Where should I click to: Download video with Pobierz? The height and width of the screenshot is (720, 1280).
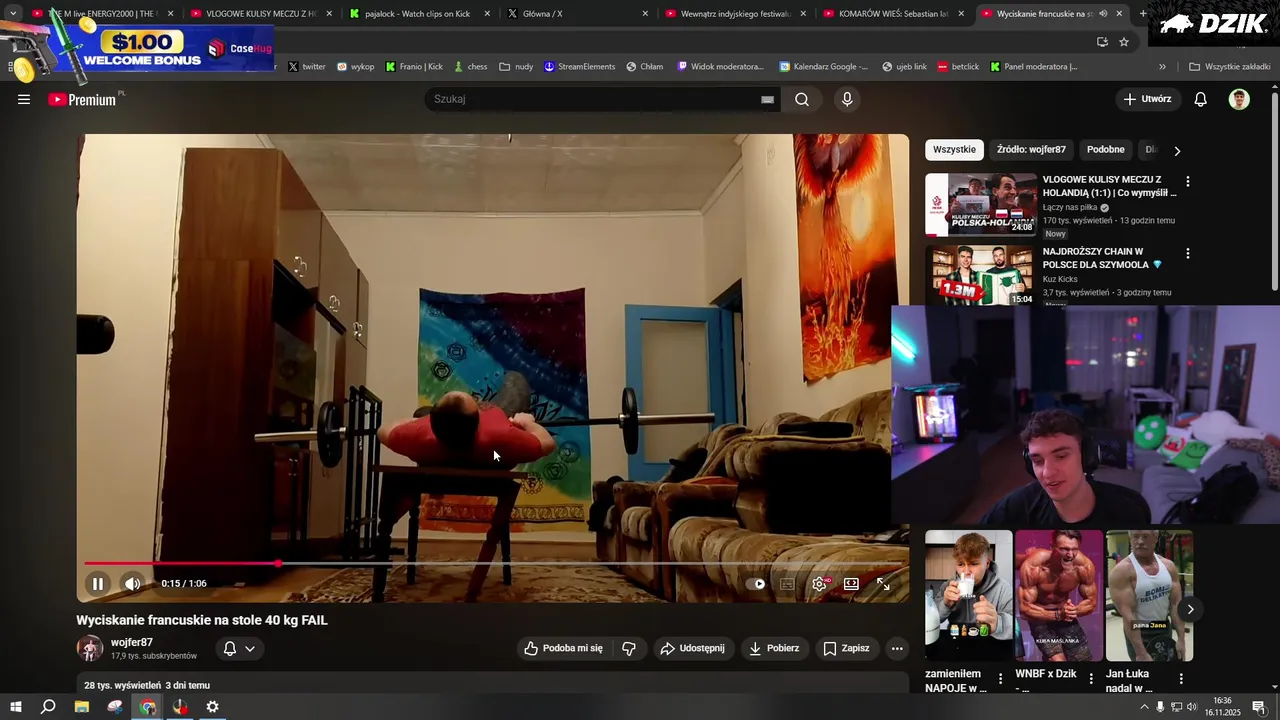(775, 648)
